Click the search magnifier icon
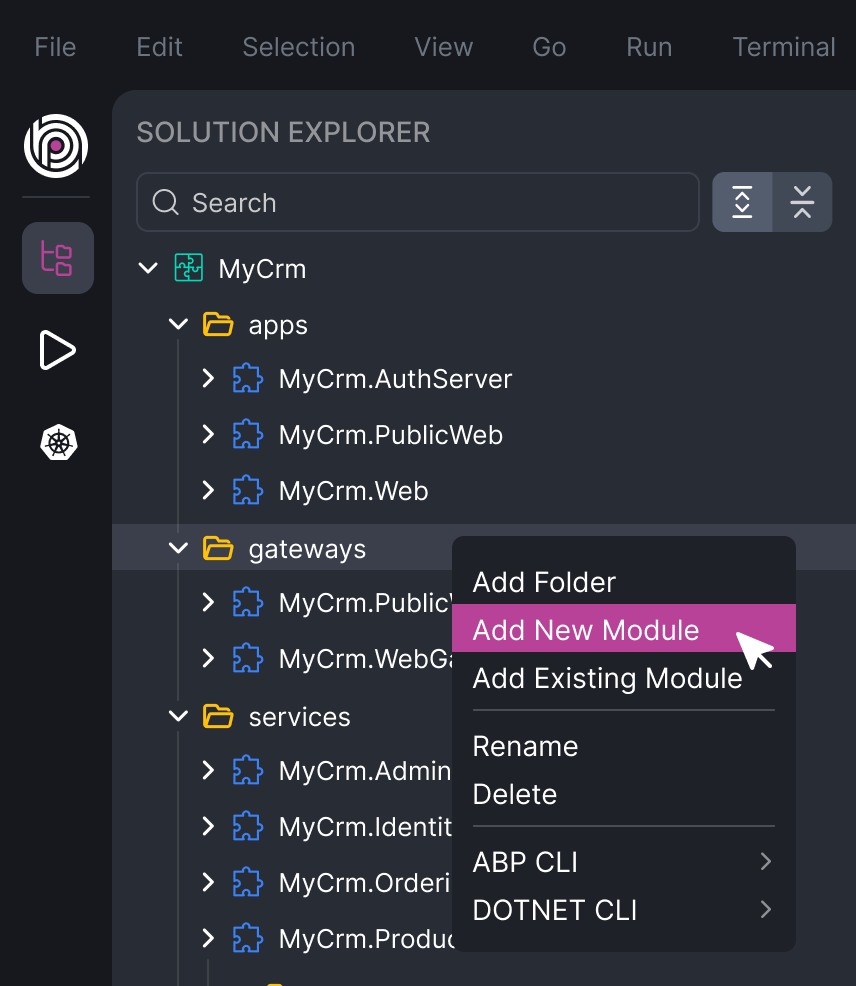856x986 pixels. (166, 202)
